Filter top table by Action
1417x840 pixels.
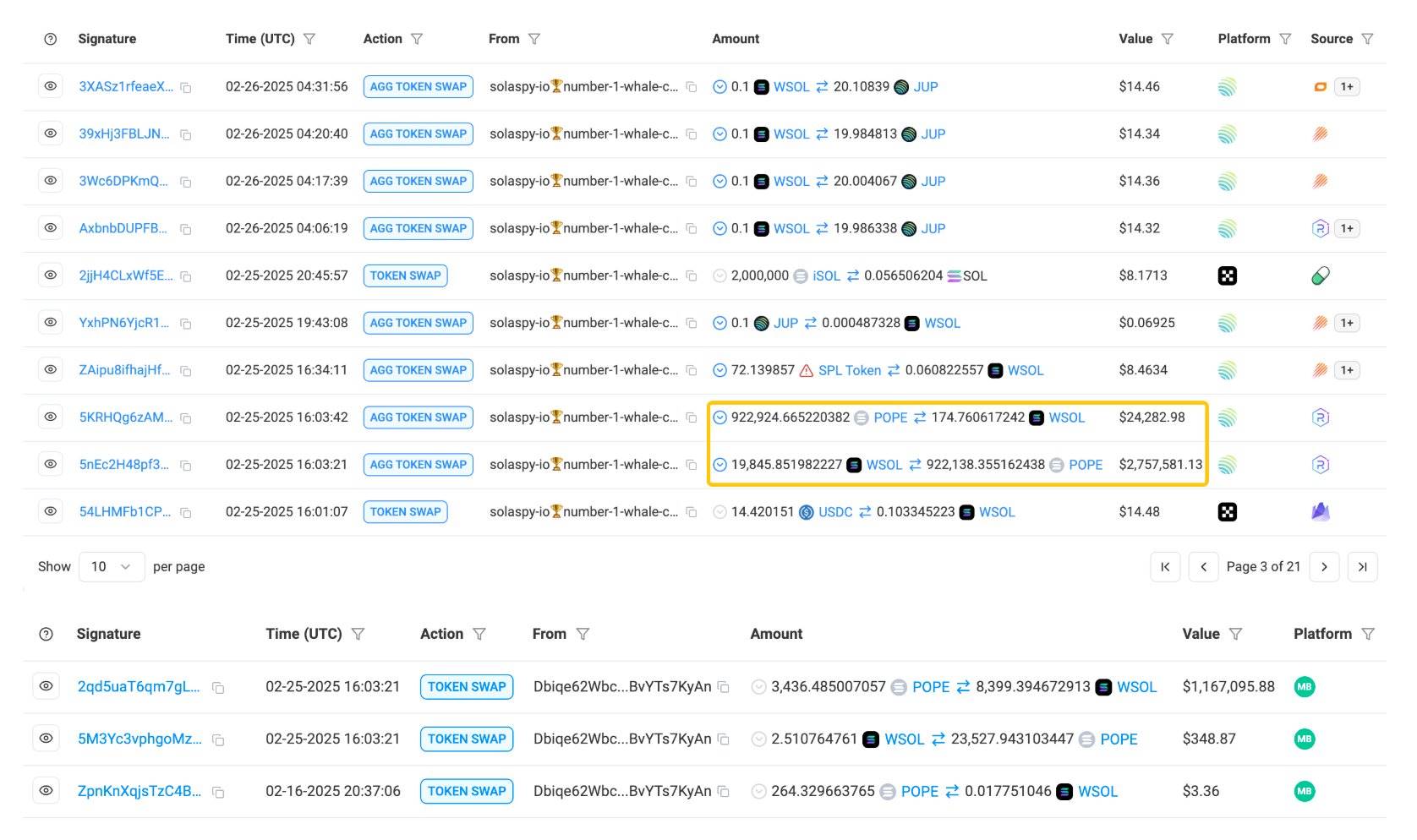pyautogui.click(x=417, y=39)
